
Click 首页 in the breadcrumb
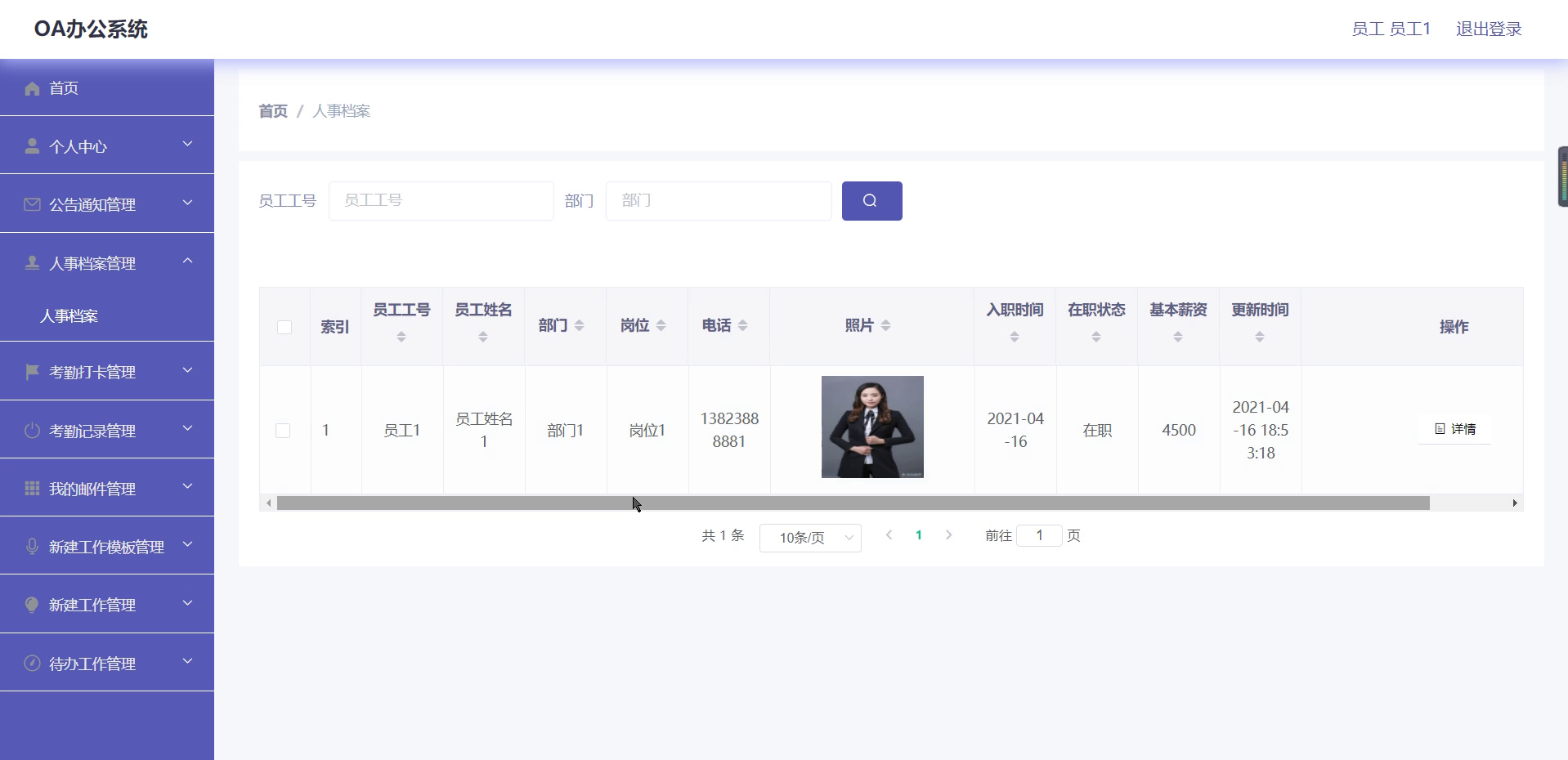click(273, 111)
